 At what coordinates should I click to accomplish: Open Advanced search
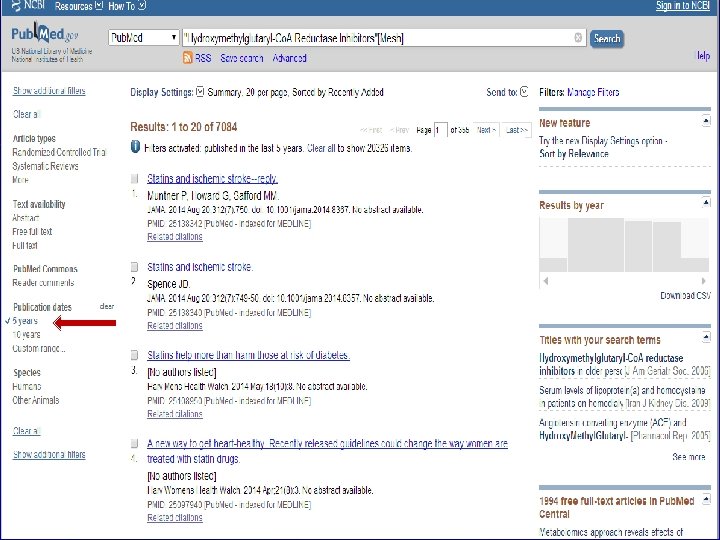289,58
